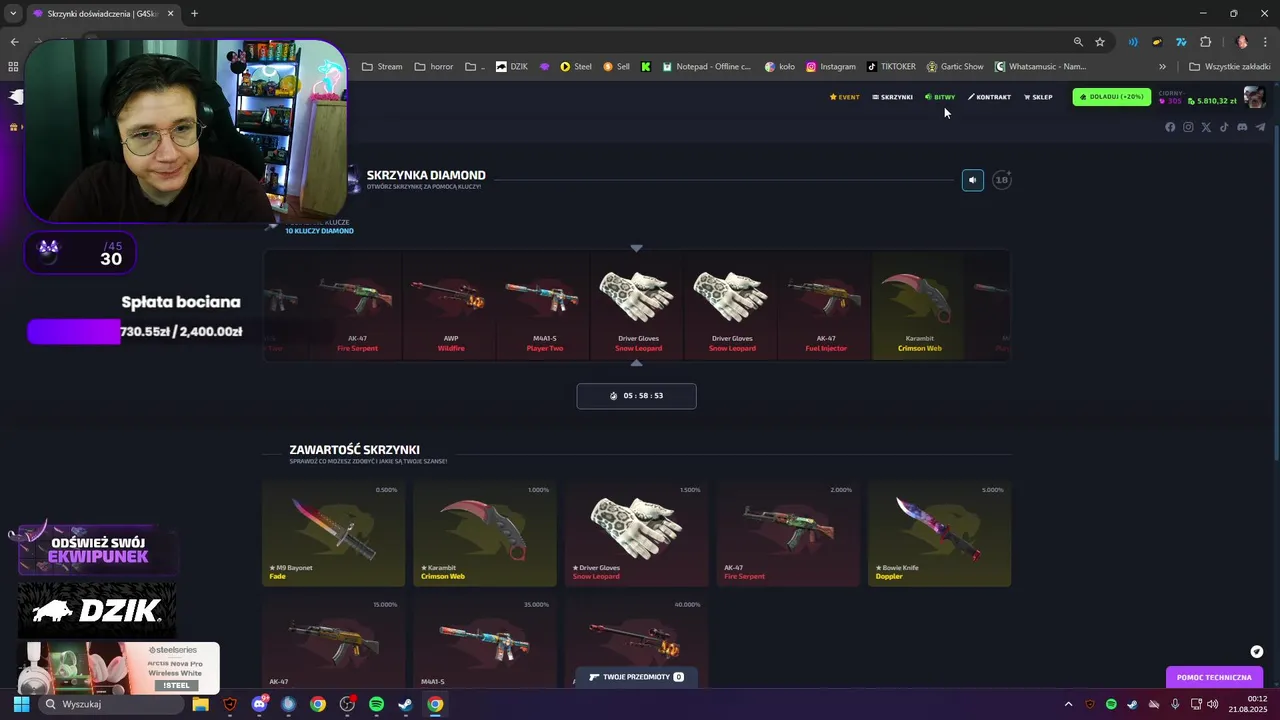Open the TikTok social icon

(1224, 127)
